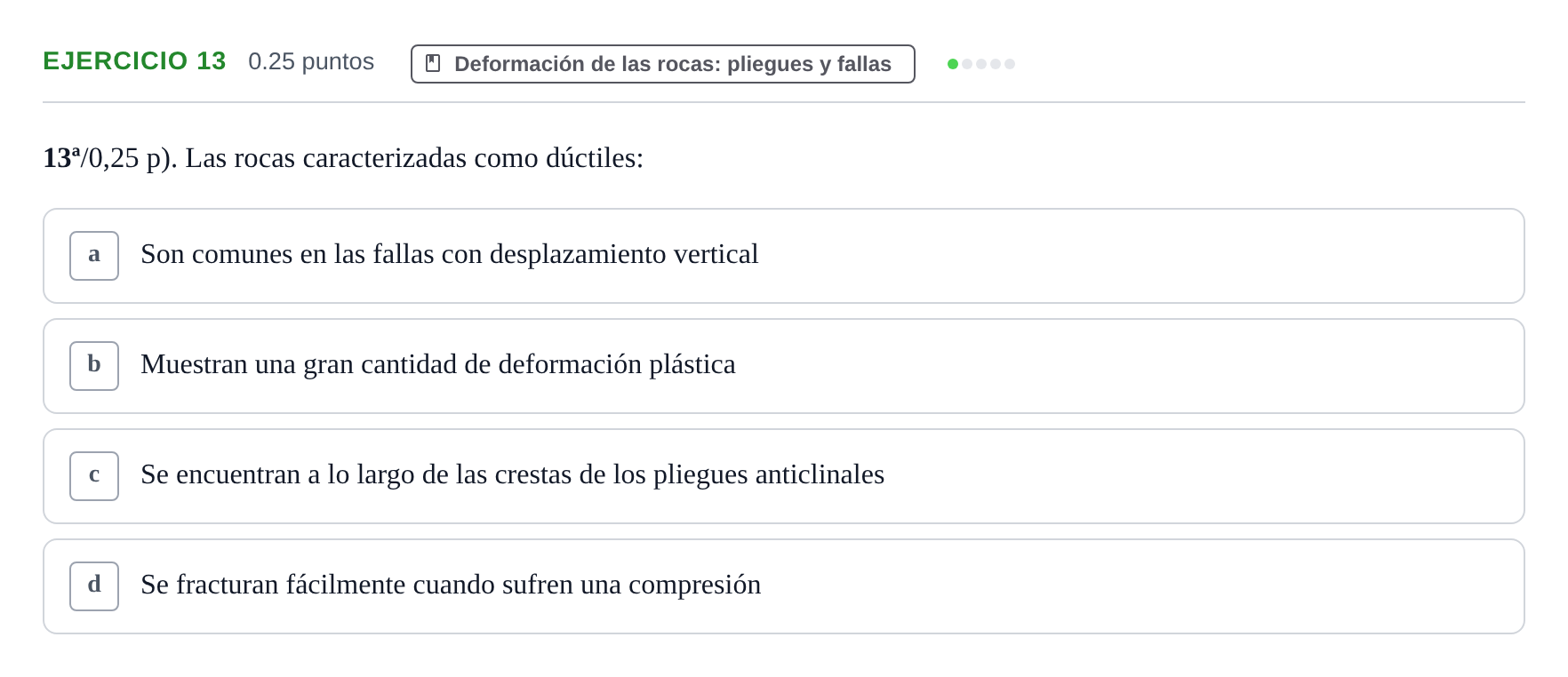Image resolution: width=1568 pixels, height=677 pixels.
Task: Click the last grey difficulty dot
Action: coord(1010,64)
